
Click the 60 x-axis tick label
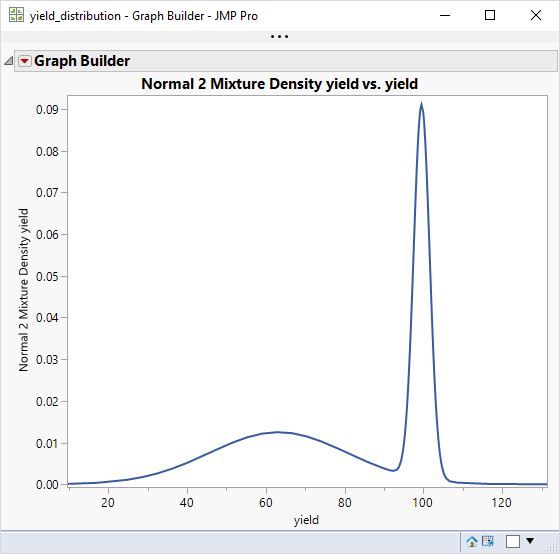tap(266, 503)
